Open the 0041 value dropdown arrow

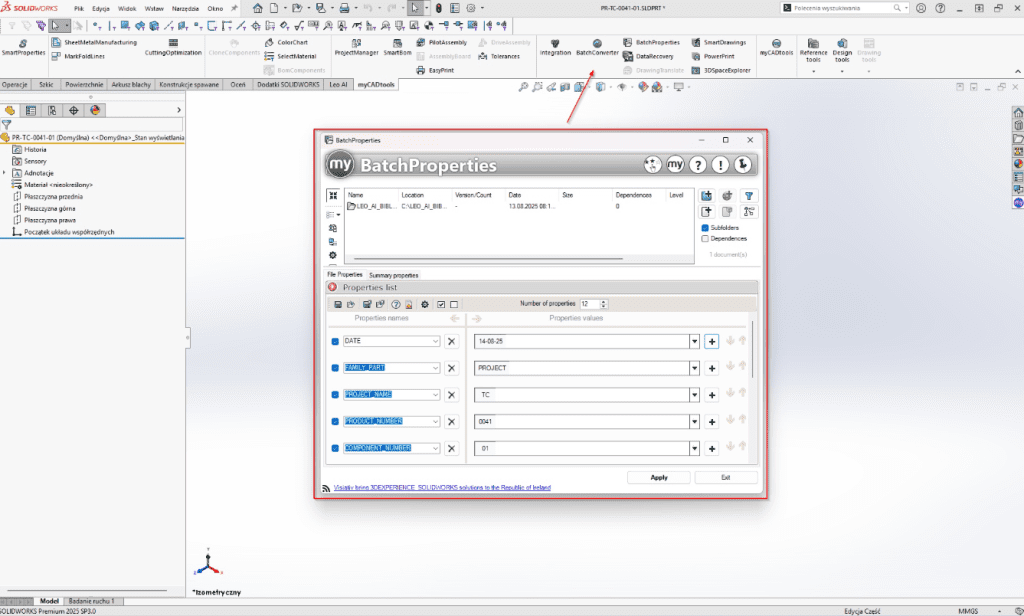coord(694,421)
